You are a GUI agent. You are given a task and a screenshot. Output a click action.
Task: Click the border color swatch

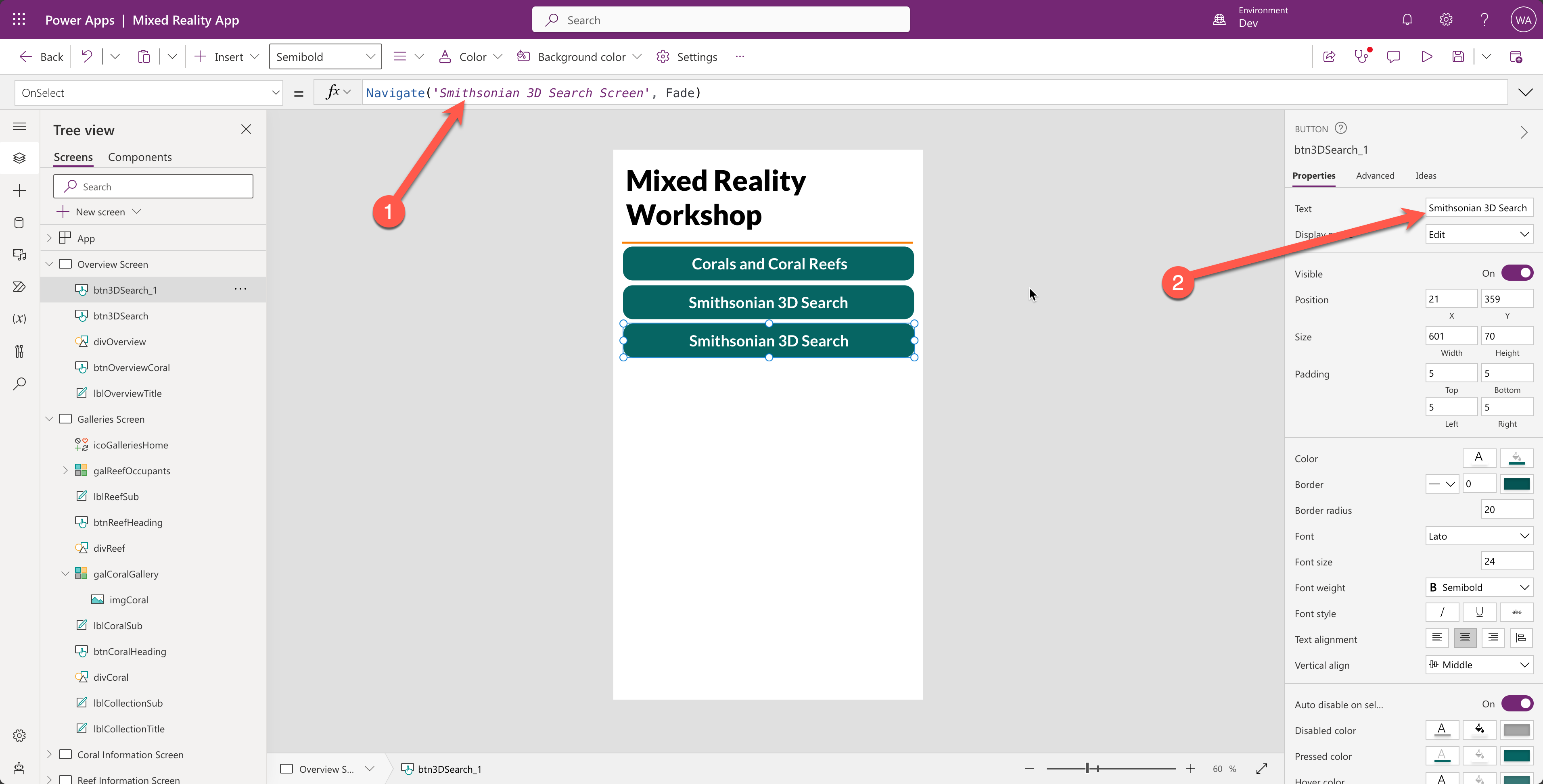click(1516, 484)
